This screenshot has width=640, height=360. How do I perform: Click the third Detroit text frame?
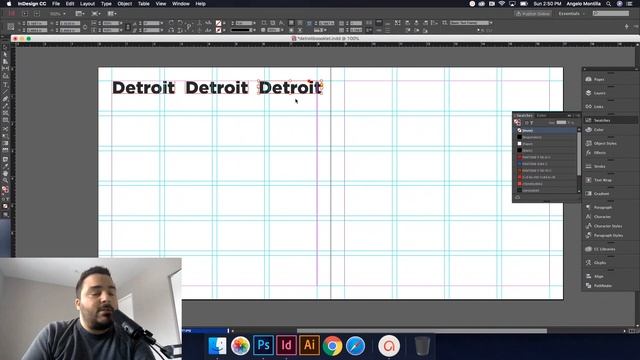click(290, 87)
